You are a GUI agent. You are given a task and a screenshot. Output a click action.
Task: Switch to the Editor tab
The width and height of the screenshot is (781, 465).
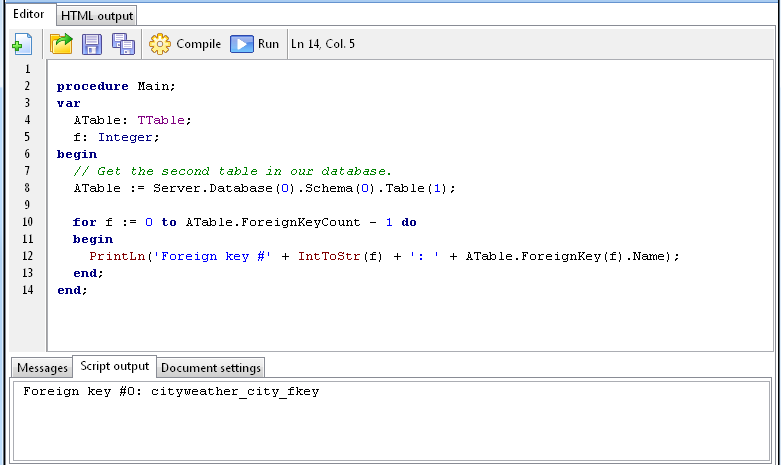[28, 14]
